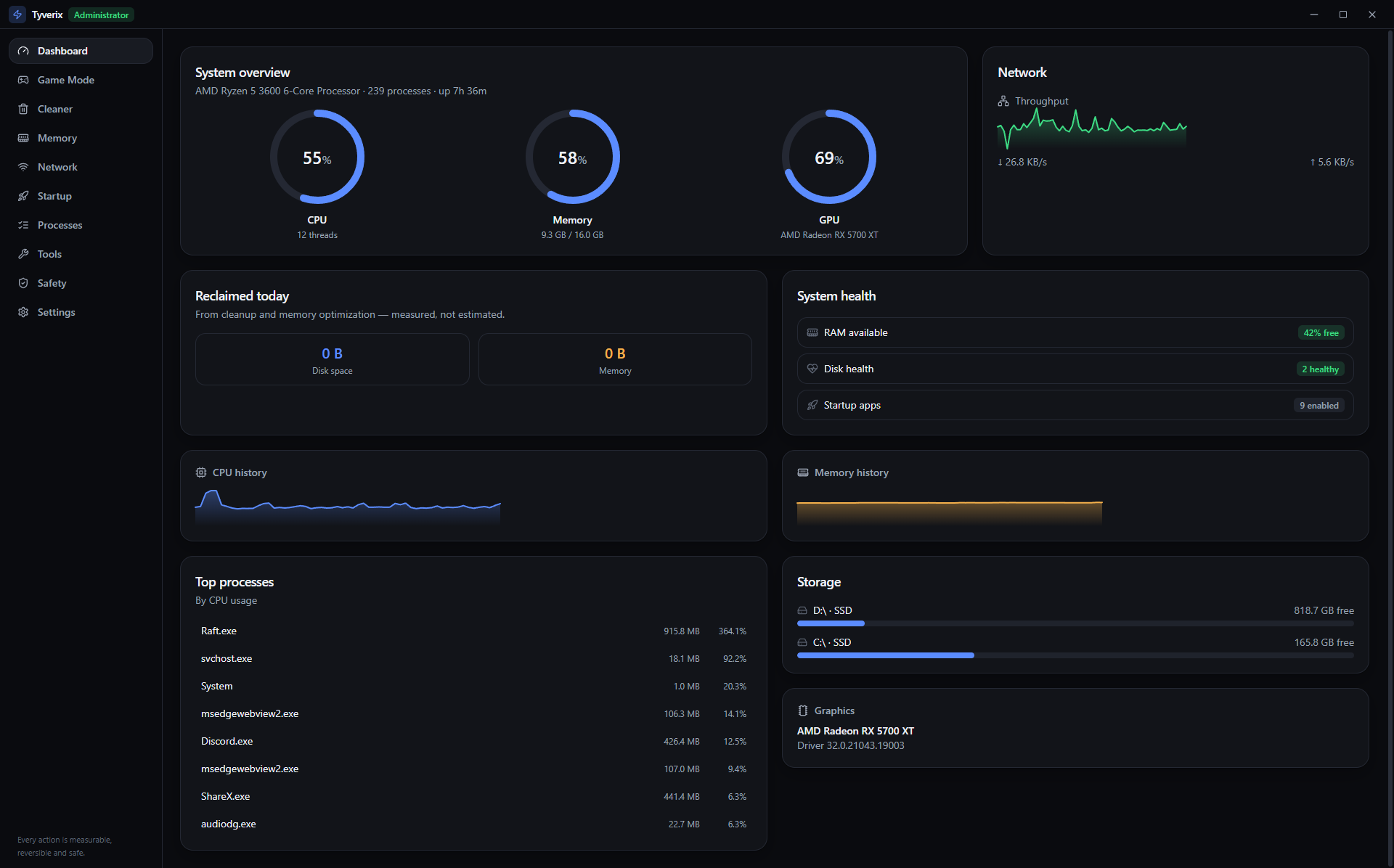Select the System process row
Screen dimensions: 1394x868
pyautogui.click(x=473, y=687)
